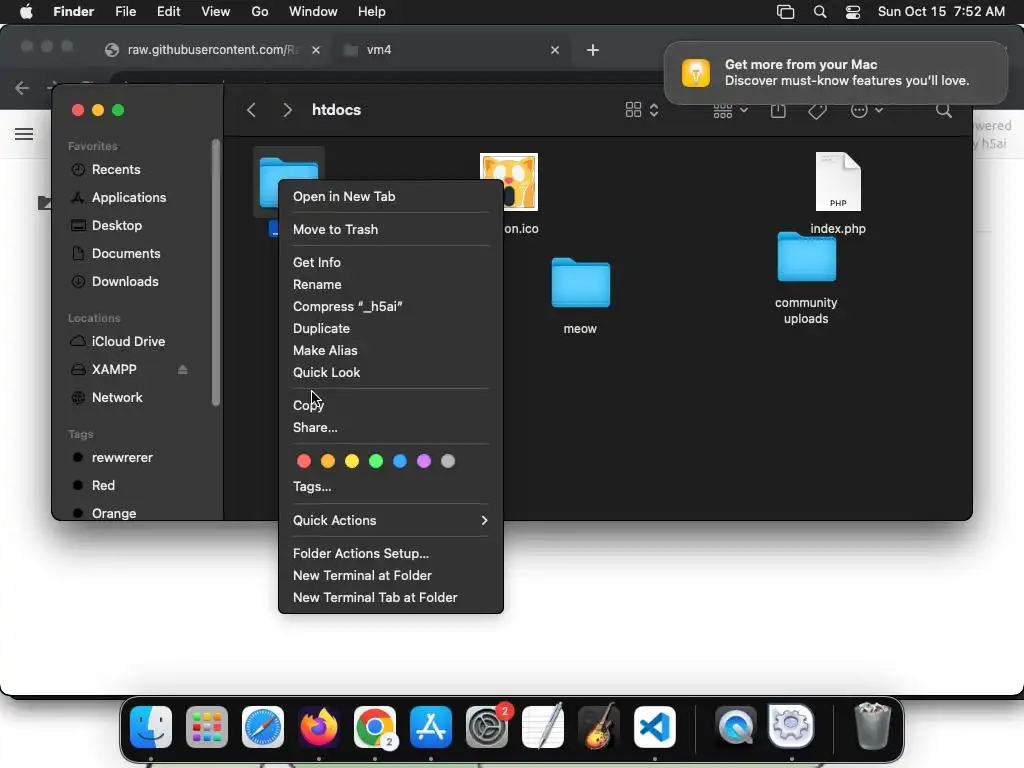Go forward in Finder htdocs window

point(287,110)
